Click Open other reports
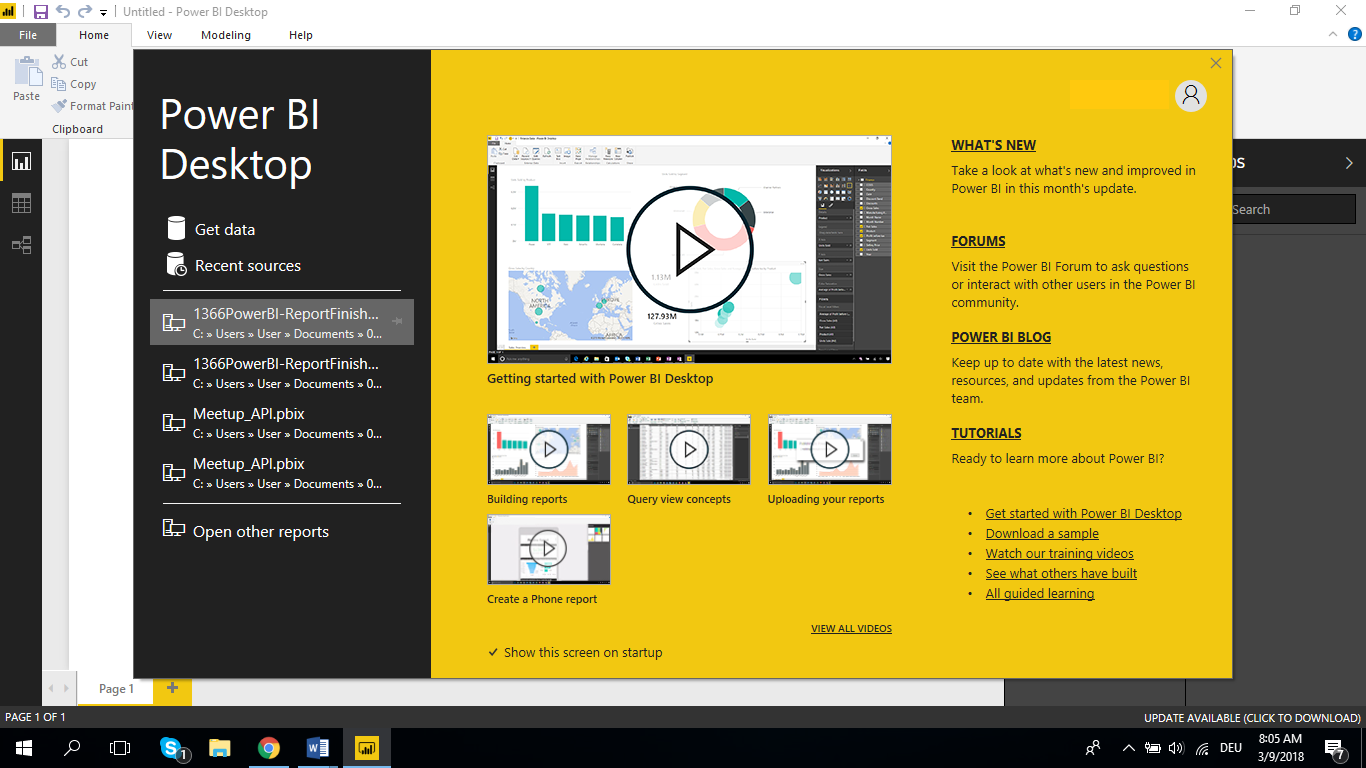1366x768 pixels. [x=259, y=531]
